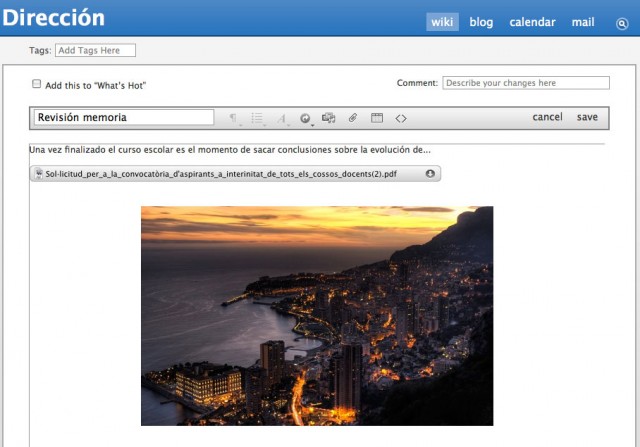Open the calendar tab

532,22
